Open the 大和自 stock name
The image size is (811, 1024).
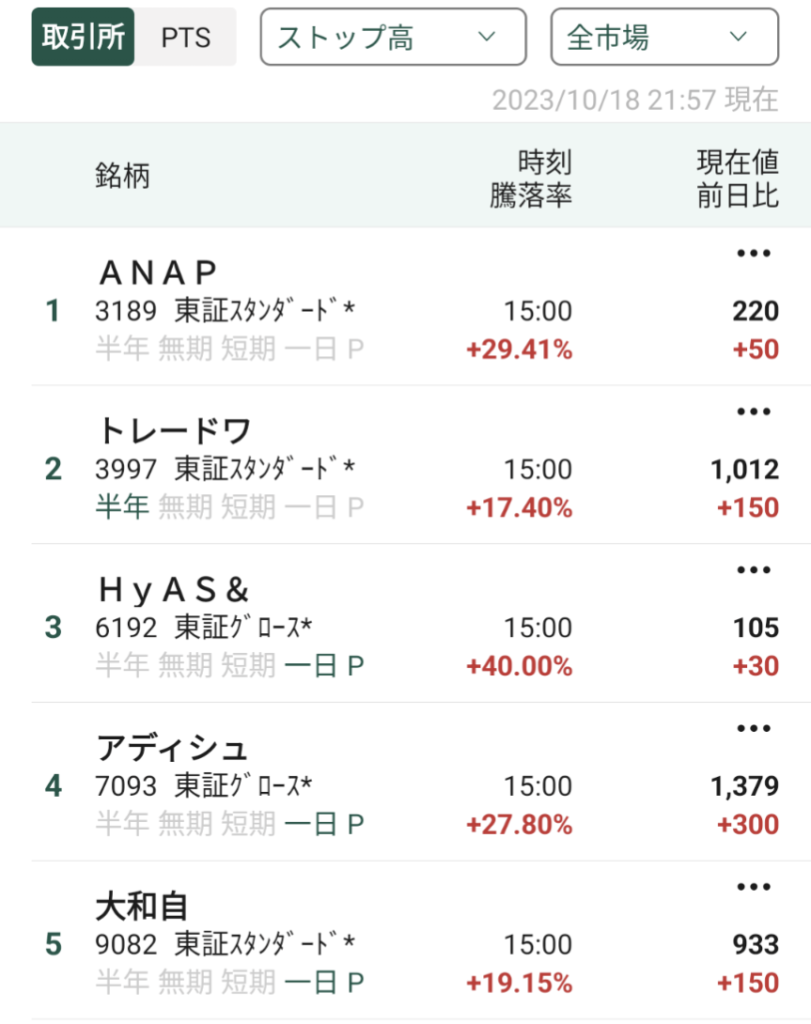click(x=142, y=906)
